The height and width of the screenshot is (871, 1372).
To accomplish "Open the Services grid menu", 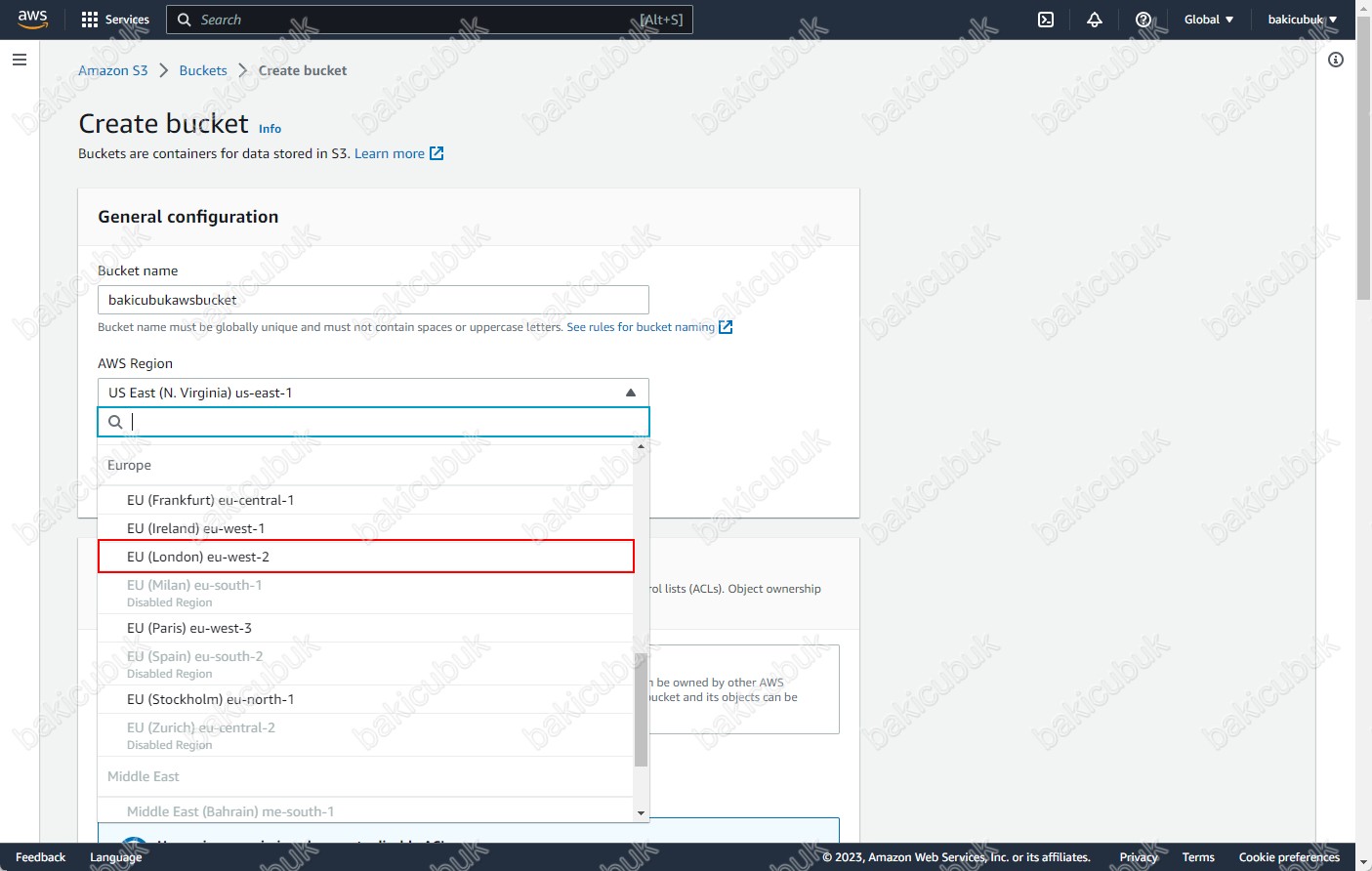I will (115, 20).
